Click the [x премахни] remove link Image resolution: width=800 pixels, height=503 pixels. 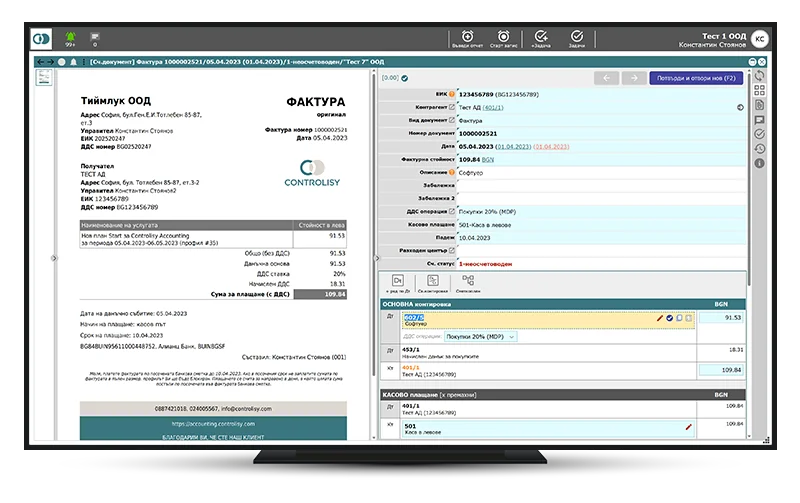click(x=458, y=395)
